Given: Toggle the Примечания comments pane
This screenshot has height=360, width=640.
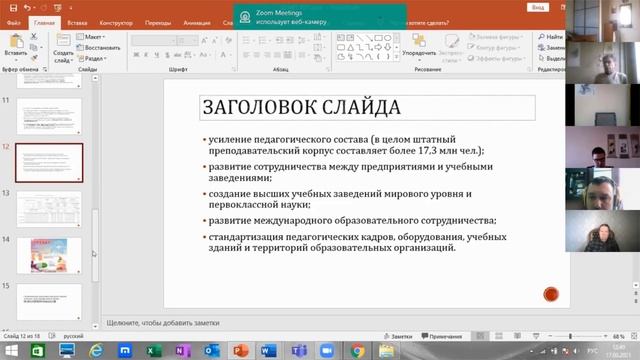Looking at the screenshot, I should pos(442,336).
